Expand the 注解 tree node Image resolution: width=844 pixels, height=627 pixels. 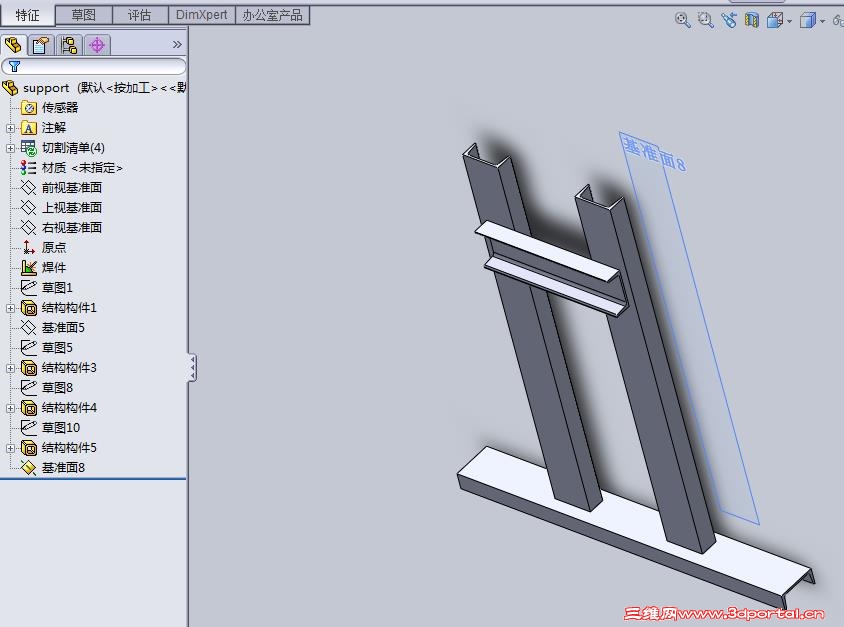[x=10, y=128]
